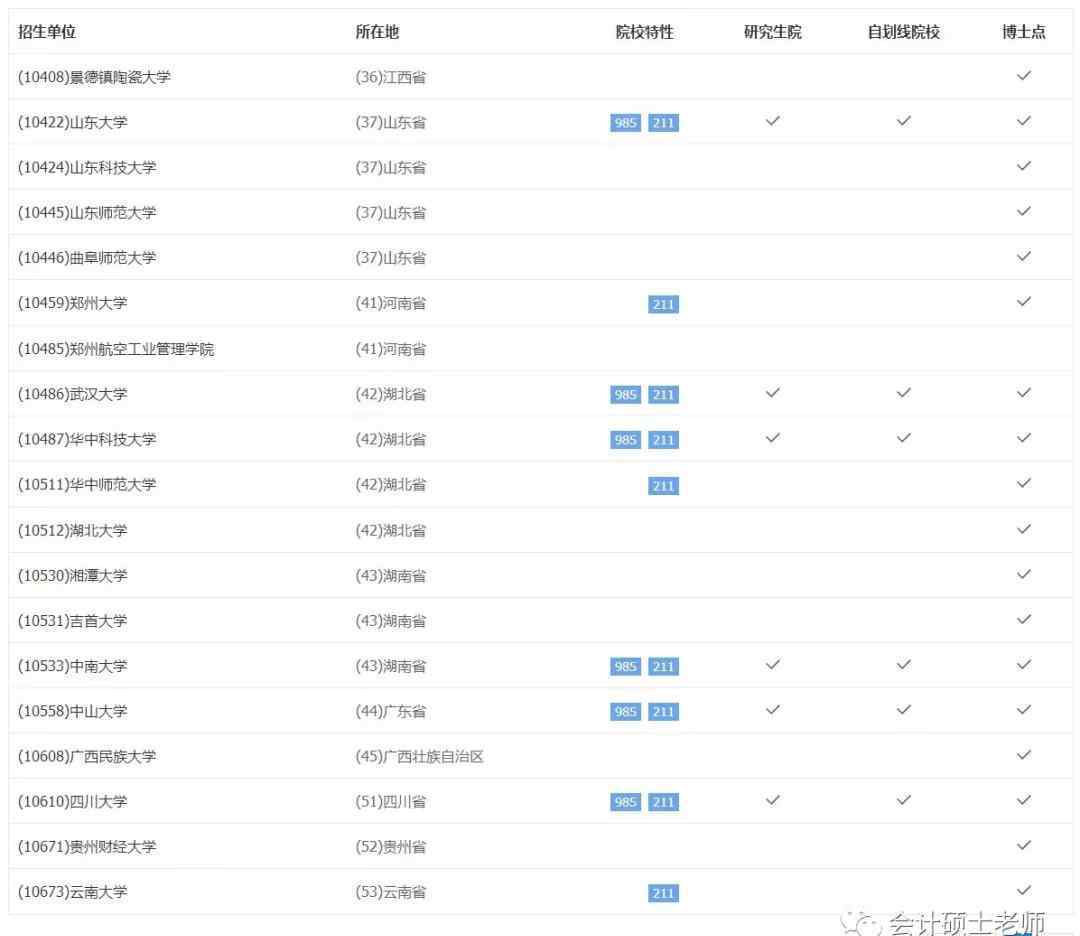Click the 自划线院校 column header
The height and width of the screenshot is (936, 1080).
[904, 32]
